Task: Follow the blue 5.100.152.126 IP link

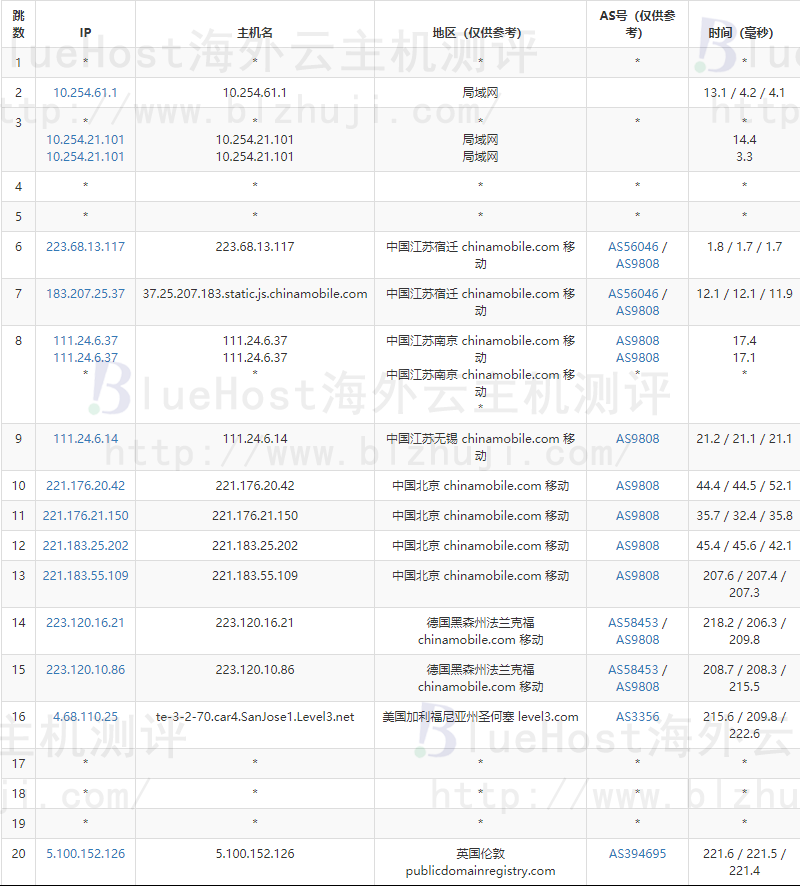Action: 85,854
